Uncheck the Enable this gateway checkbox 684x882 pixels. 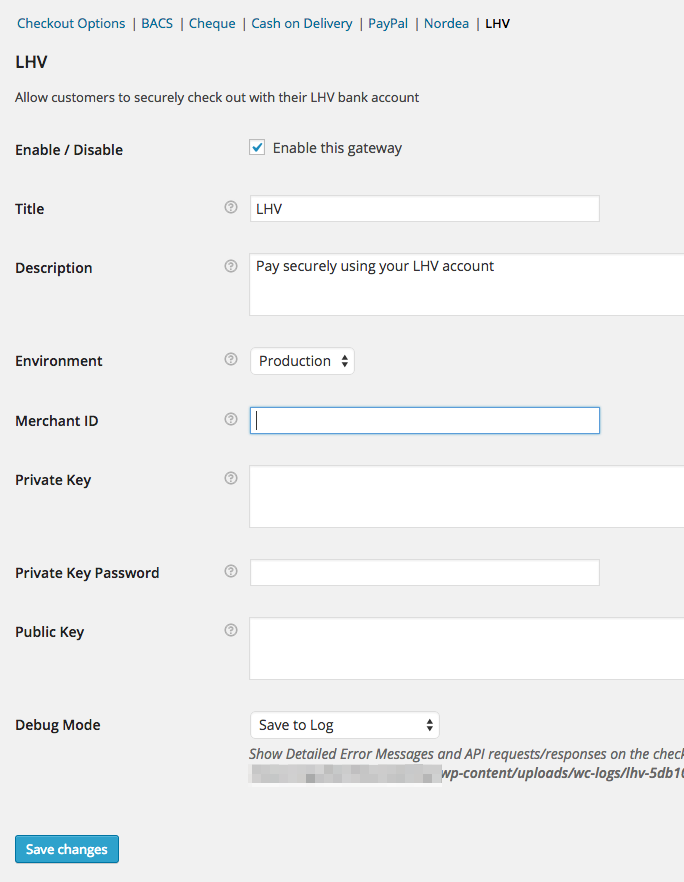tap(258, 148)
